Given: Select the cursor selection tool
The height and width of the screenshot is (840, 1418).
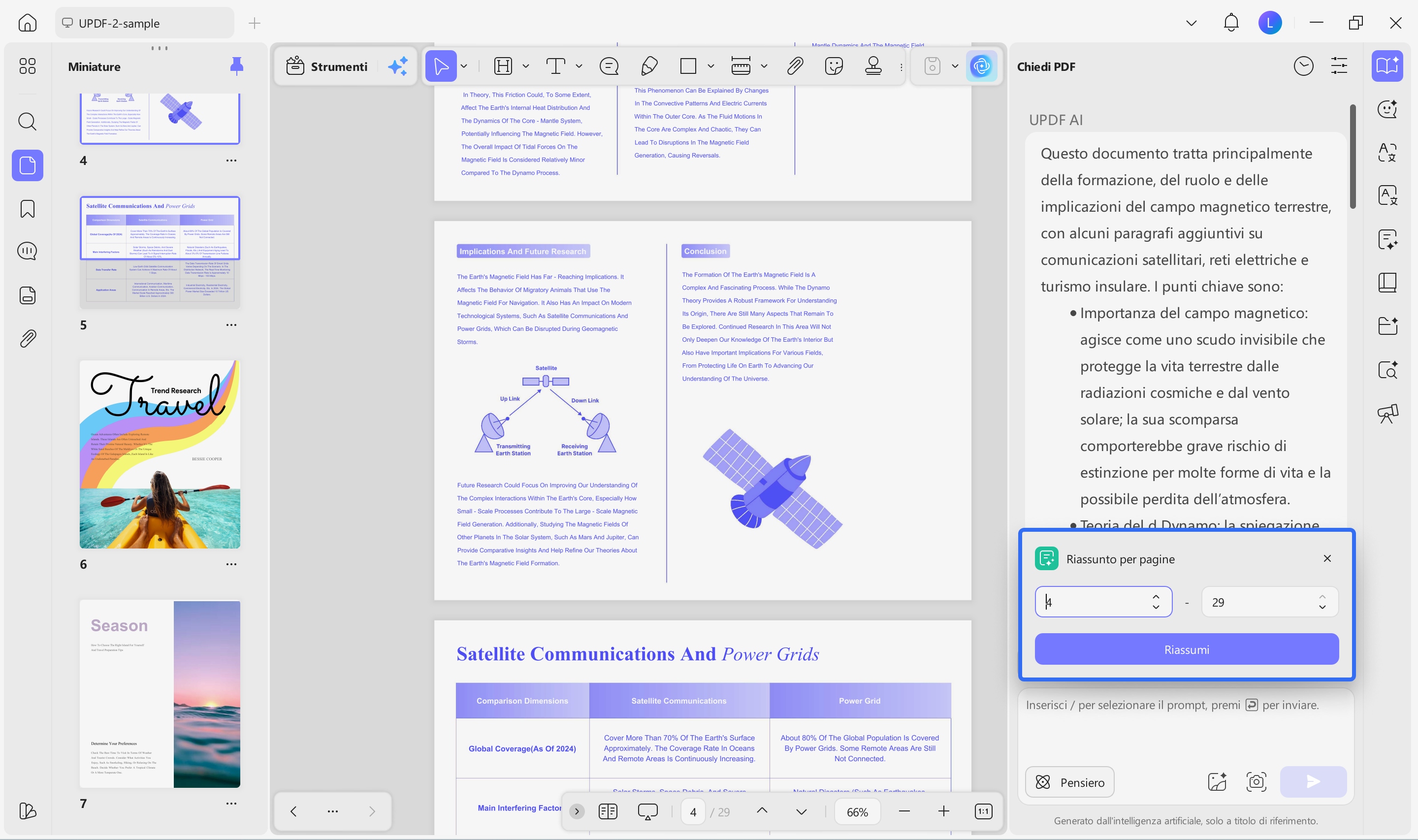Looking at the screenshot, I should click(441, 66).
